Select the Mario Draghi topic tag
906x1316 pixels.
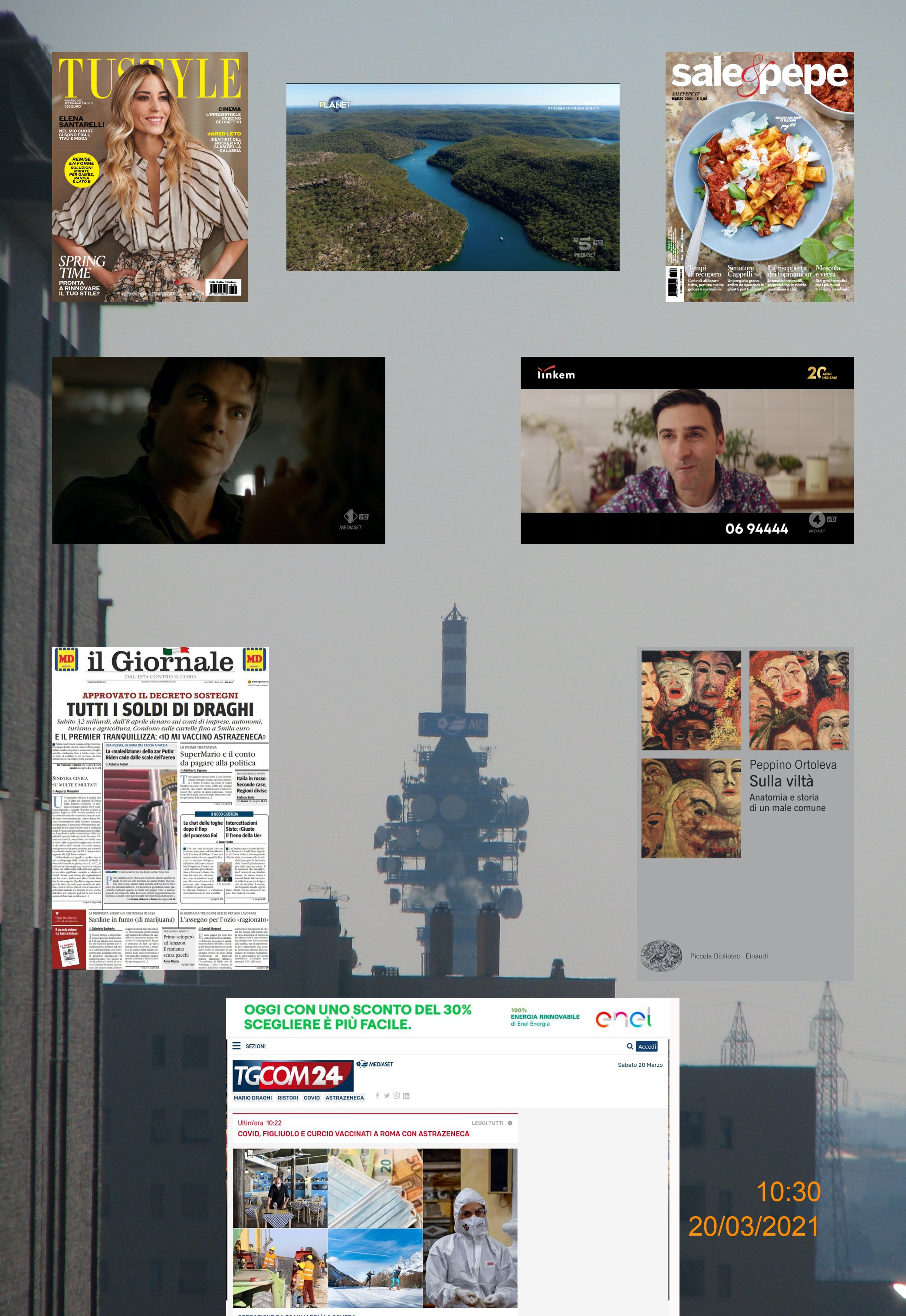click(x=253, y=1097)
